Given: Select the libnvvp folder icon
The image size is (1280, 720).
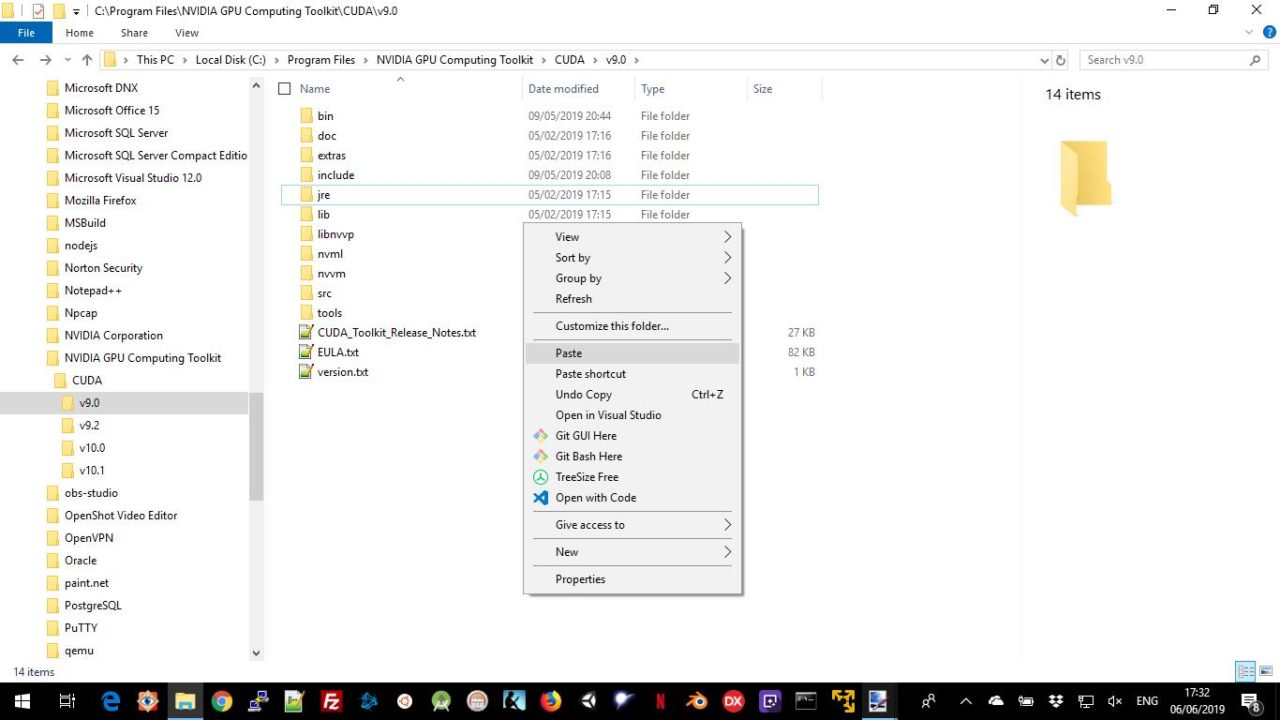Looking at the screenshot, I should click(307, 234).
